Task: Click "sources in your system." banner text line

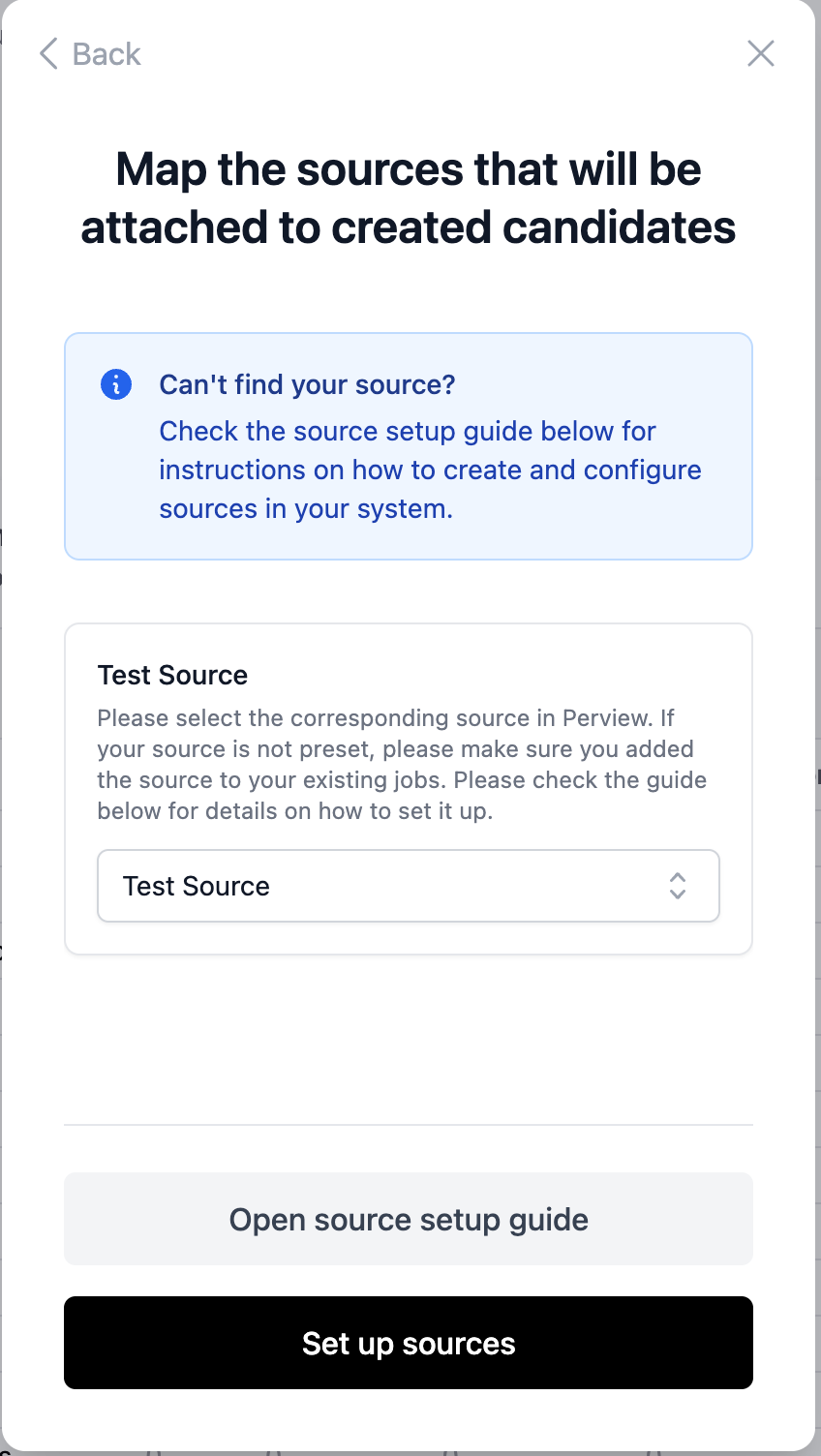Action: click(x=306, y=509)
